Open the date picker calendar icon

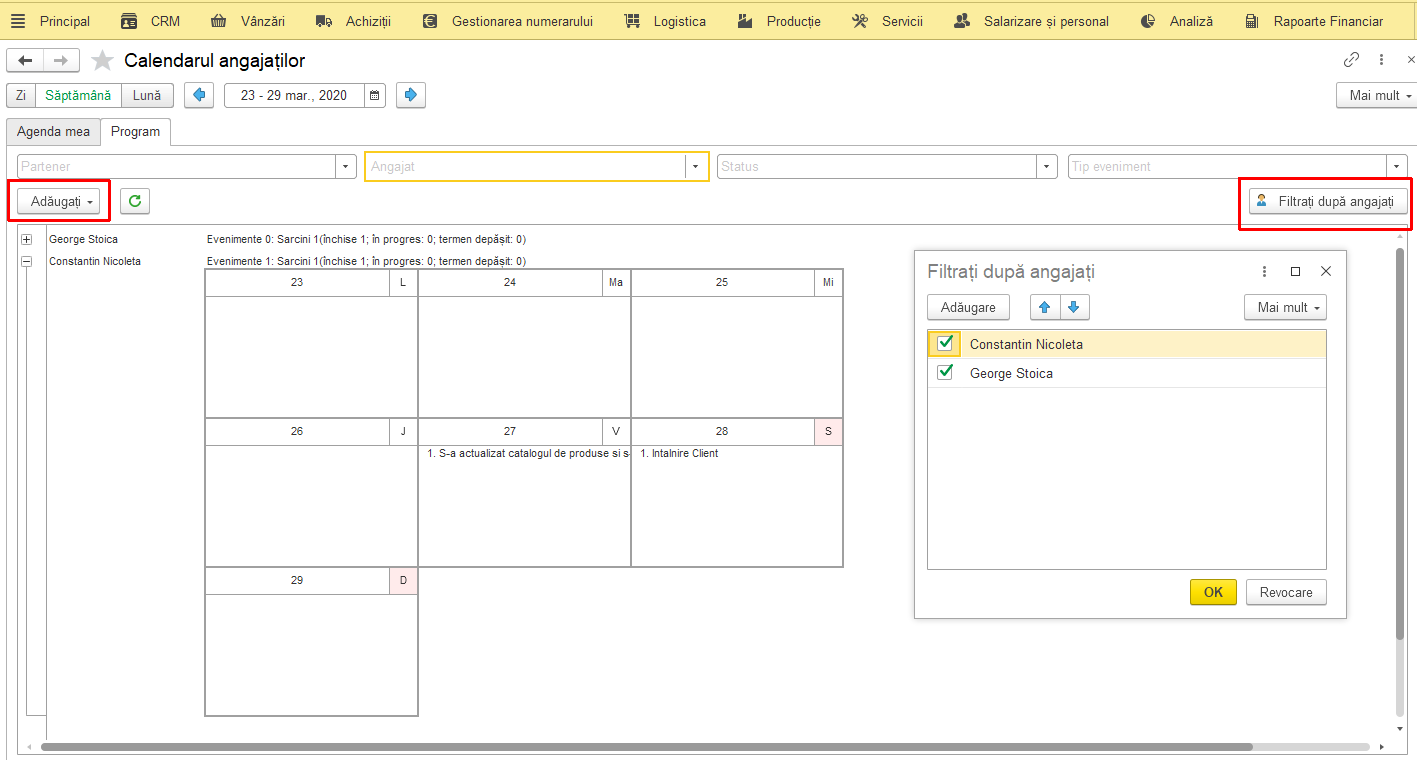click(375, 95)
